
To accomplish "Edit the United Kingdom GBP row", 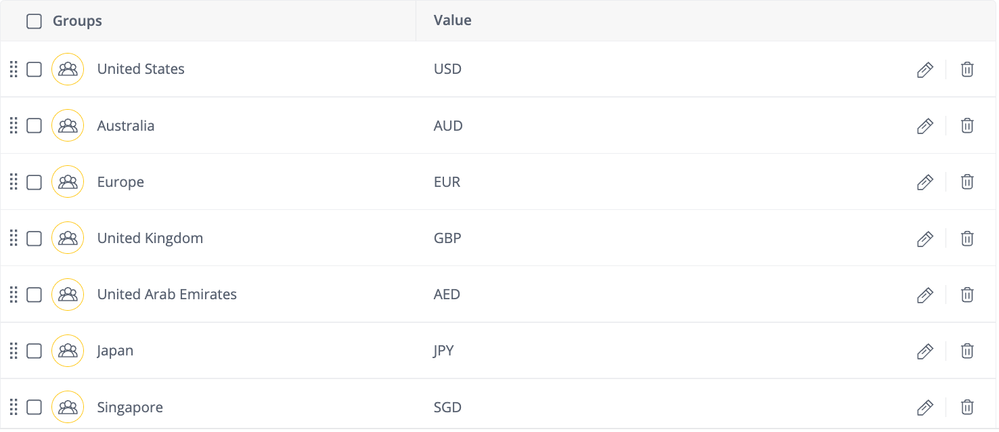I will point(925,239).
